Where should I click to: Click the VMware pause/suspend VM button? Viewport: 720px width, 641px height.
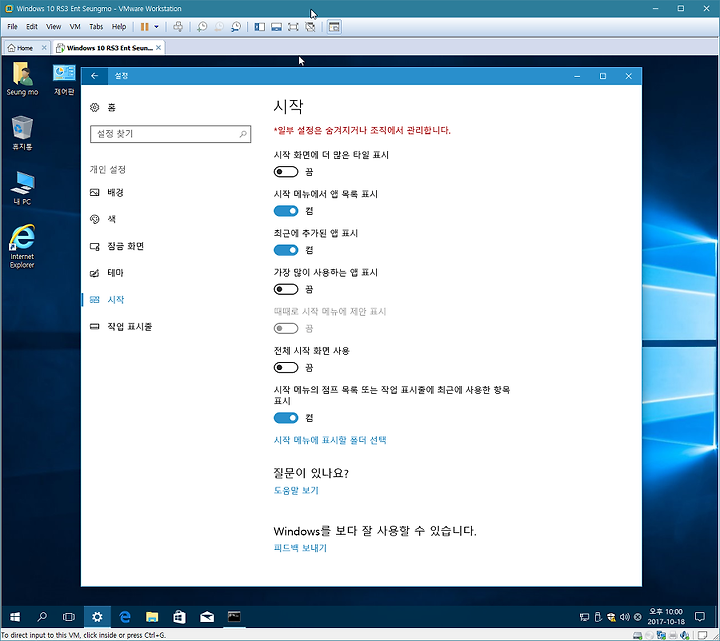144,27
